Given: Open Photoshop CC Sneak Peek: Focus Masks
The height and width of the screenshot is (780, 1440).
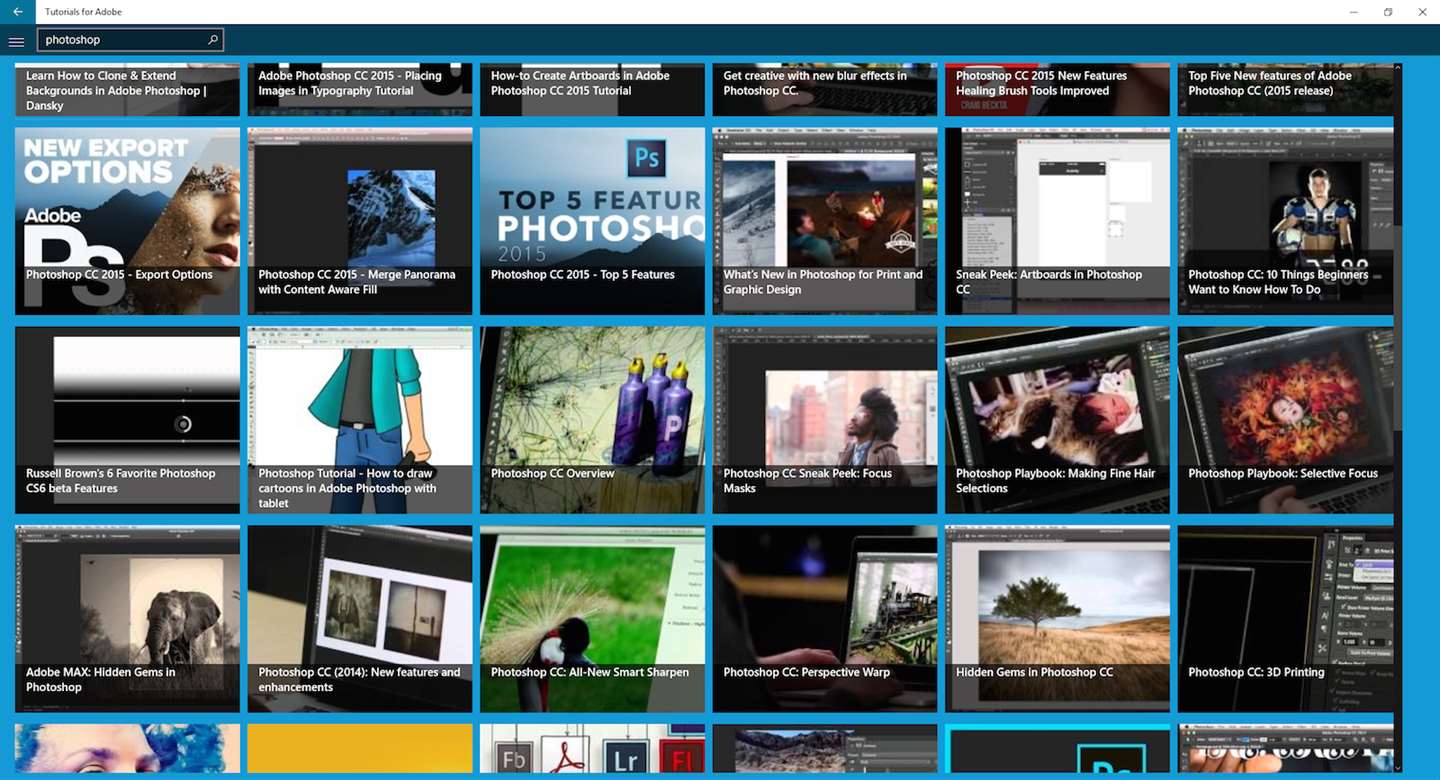Looking at the screenshot, I should (x=825, y=420).
